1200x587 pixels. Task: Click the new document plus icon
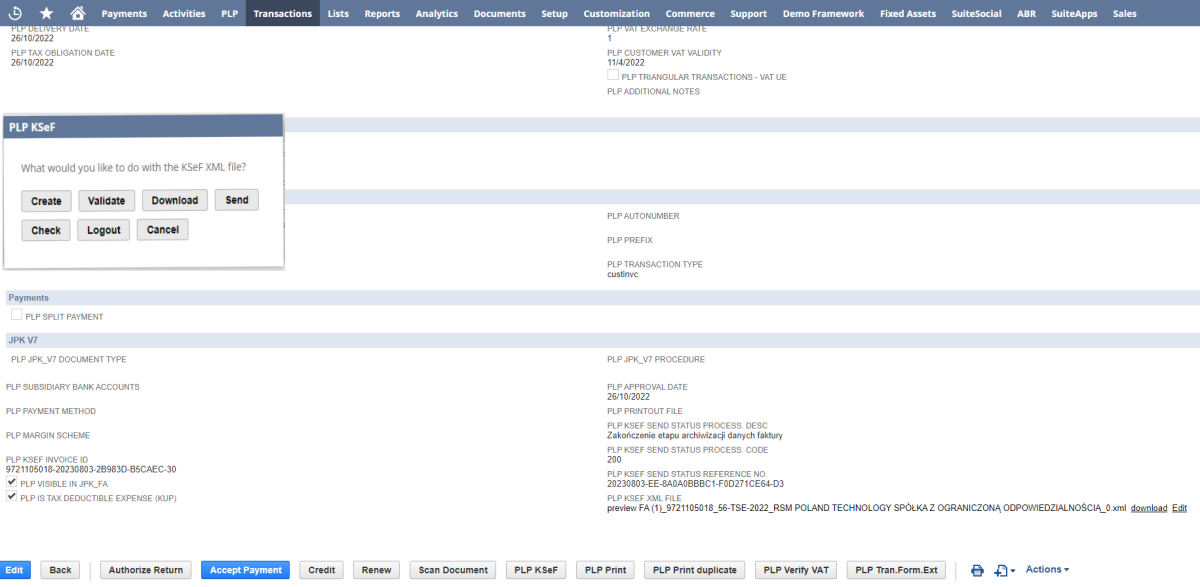(x=1003, y=570)
